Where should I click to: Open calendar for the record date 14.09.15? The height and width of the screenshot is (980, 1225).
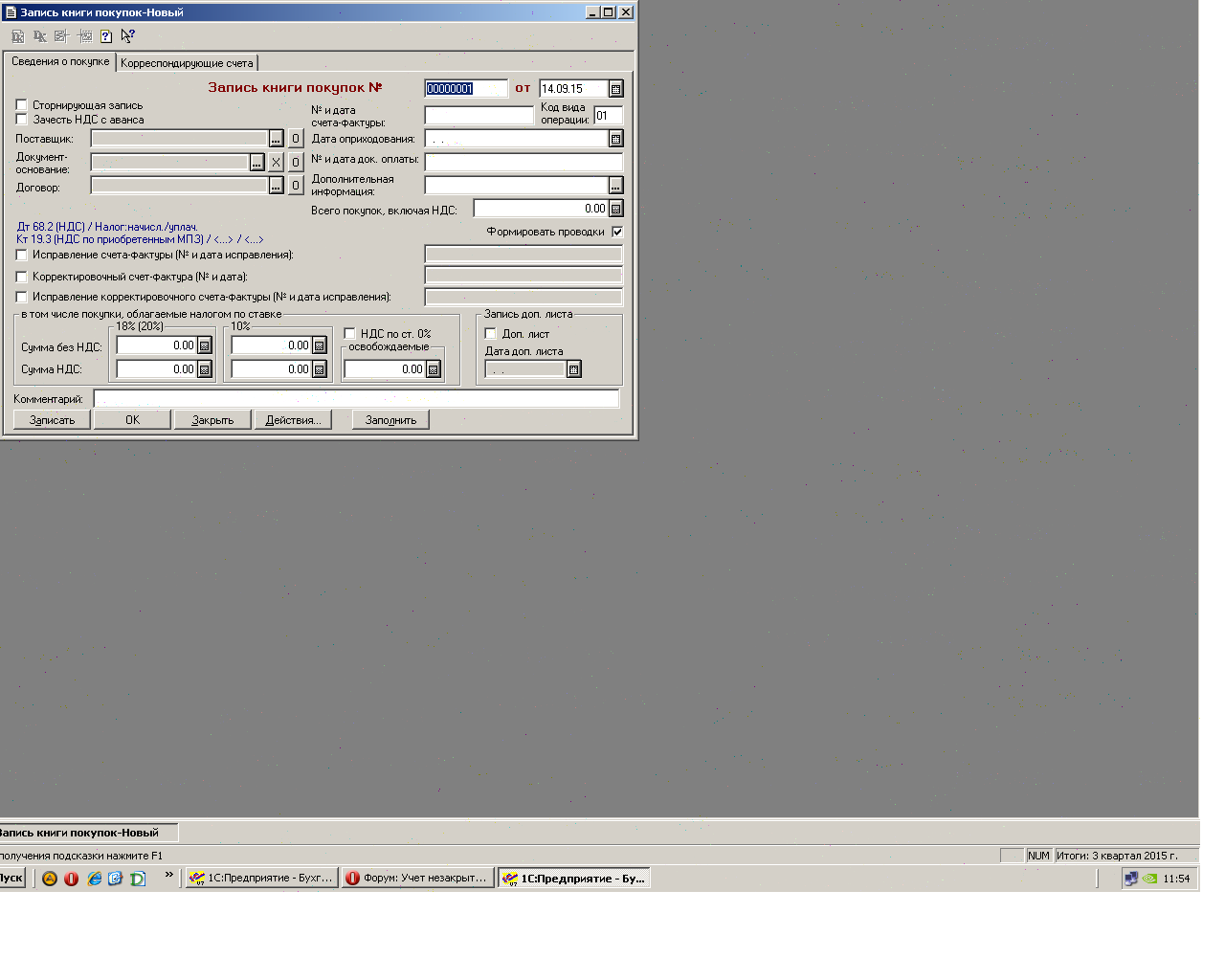pyautogui.click(x=616, y=89)
